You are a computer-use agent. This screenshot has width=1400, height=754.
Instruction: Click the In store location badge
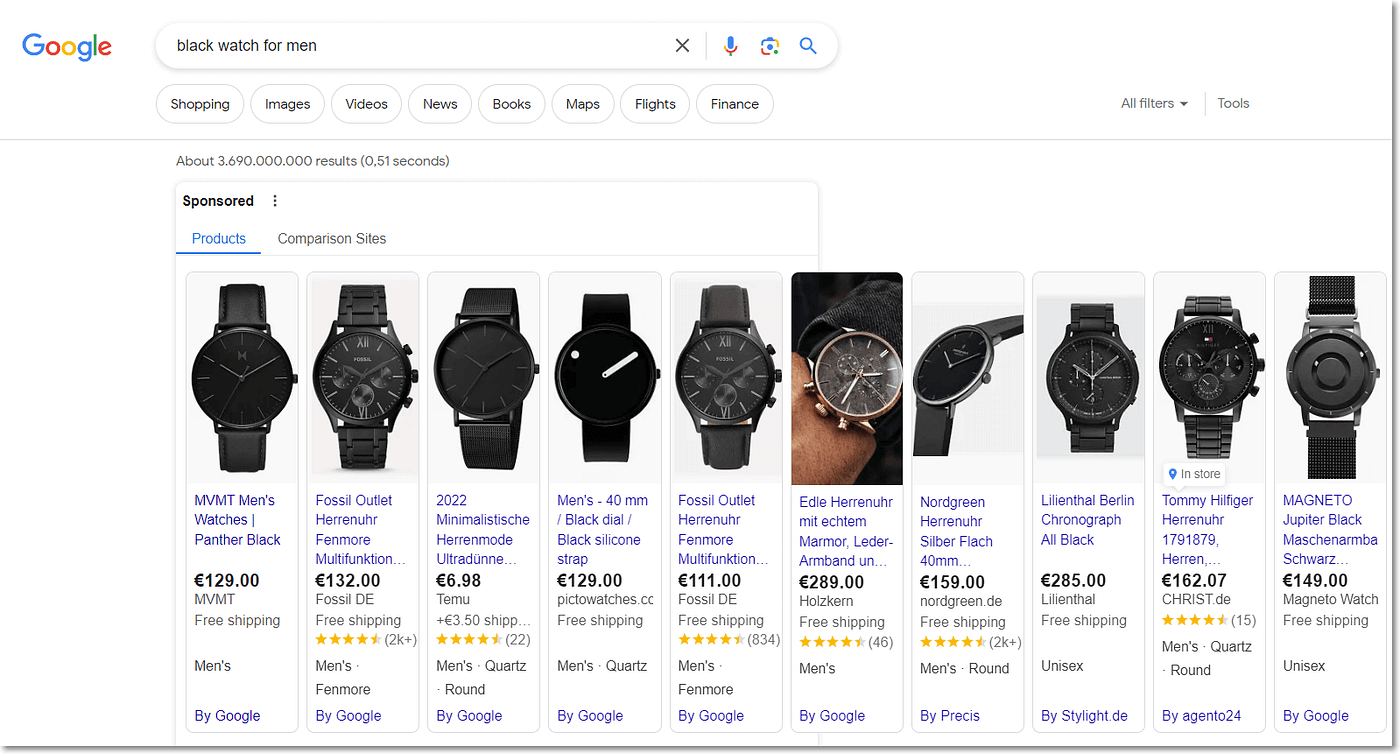pyautogui.click(x=1195, y=474)
